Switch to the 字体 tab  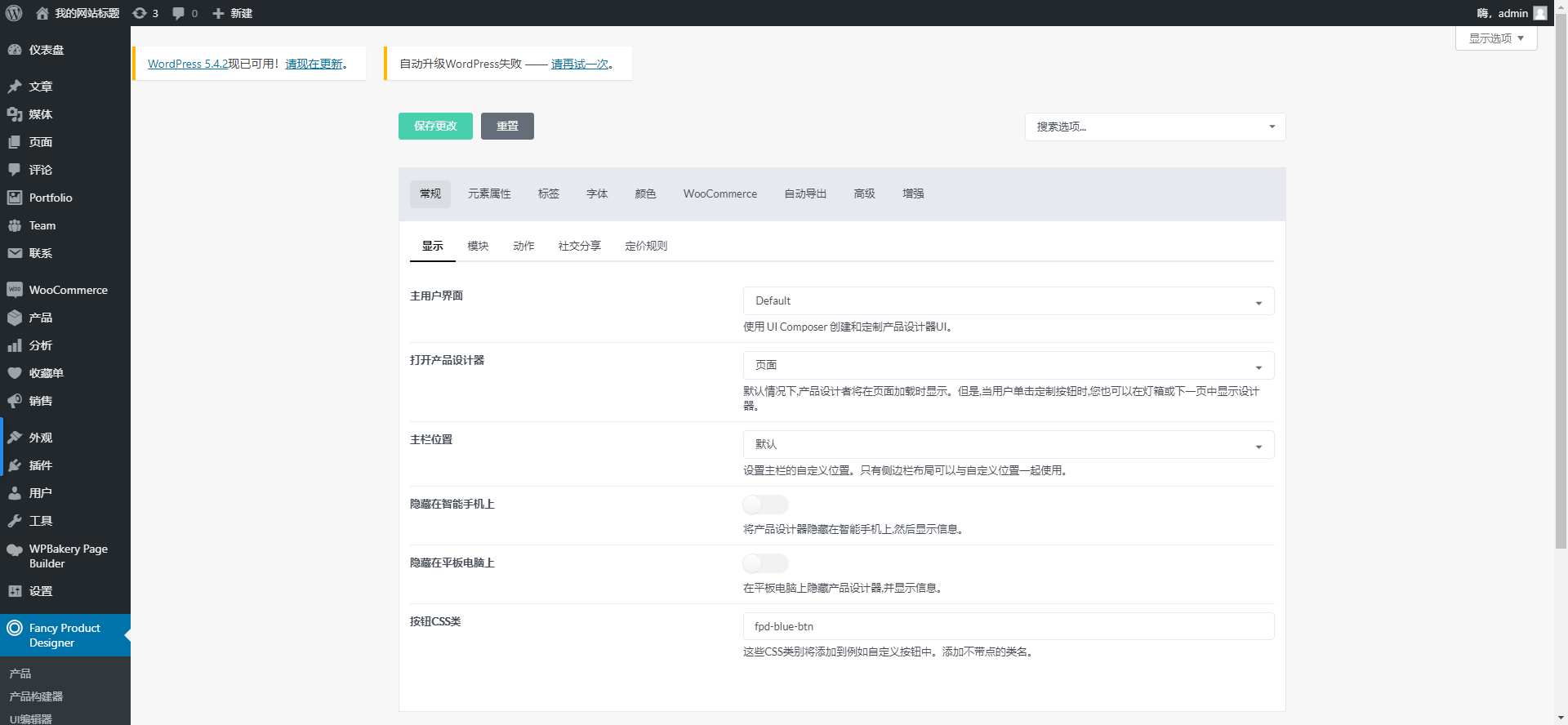597,194
